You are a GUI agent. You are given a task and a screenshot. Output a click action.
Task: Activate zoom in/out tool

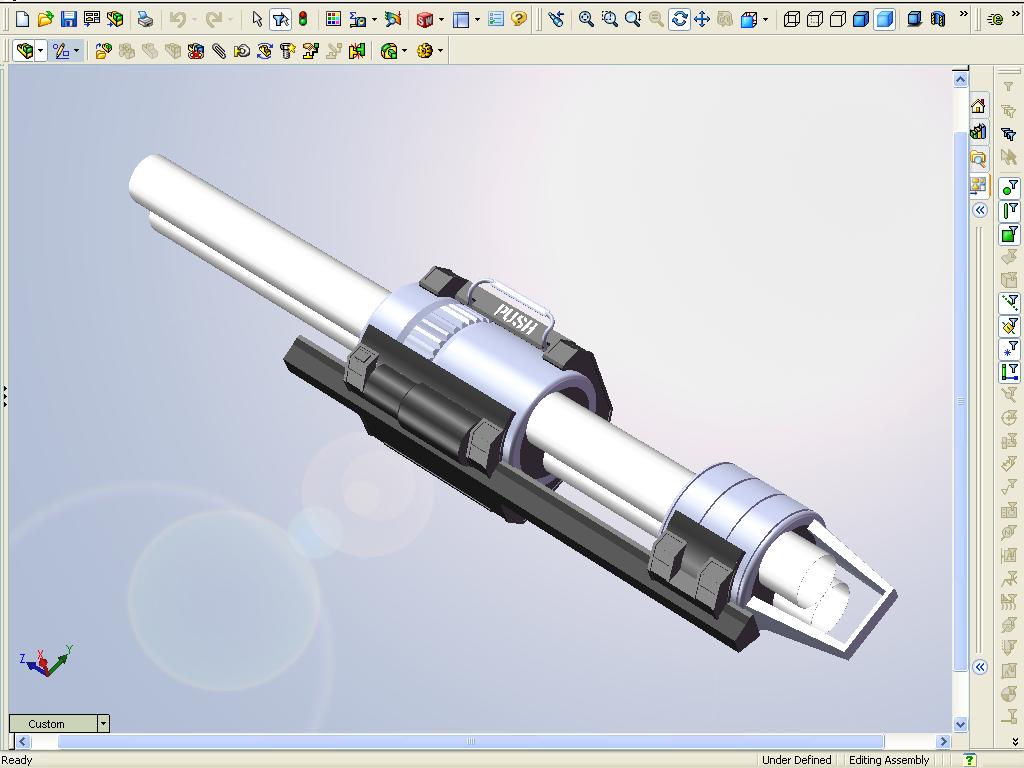(633, 19)
